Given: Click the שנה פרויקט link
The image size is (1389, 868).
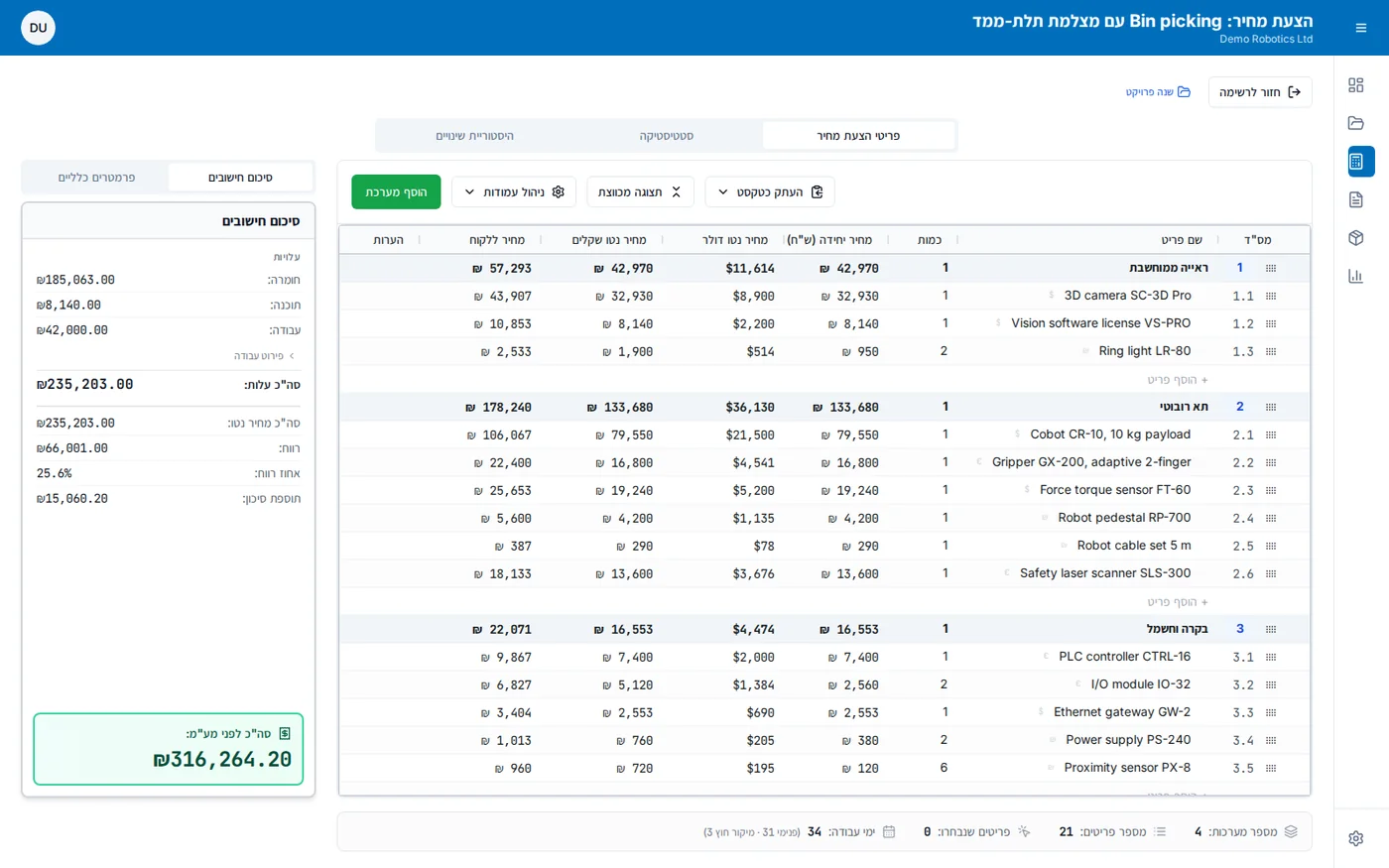Looking at the screenshot, I should [x=1158, y=92].
